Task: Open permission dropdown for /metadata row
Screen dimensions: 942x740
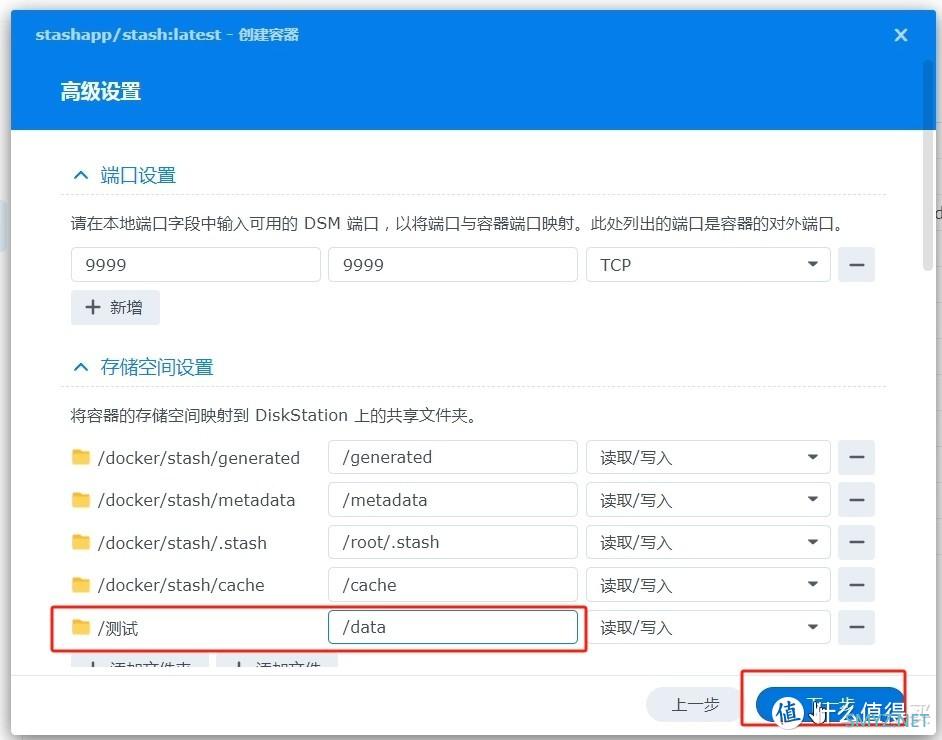Action: click(x=708, y=500)
